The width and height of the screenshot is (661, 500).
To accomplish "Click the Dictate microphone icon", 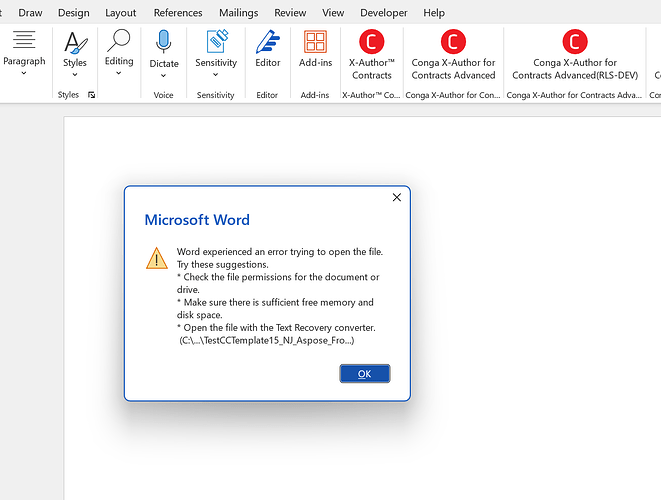I will pos(163,41).
